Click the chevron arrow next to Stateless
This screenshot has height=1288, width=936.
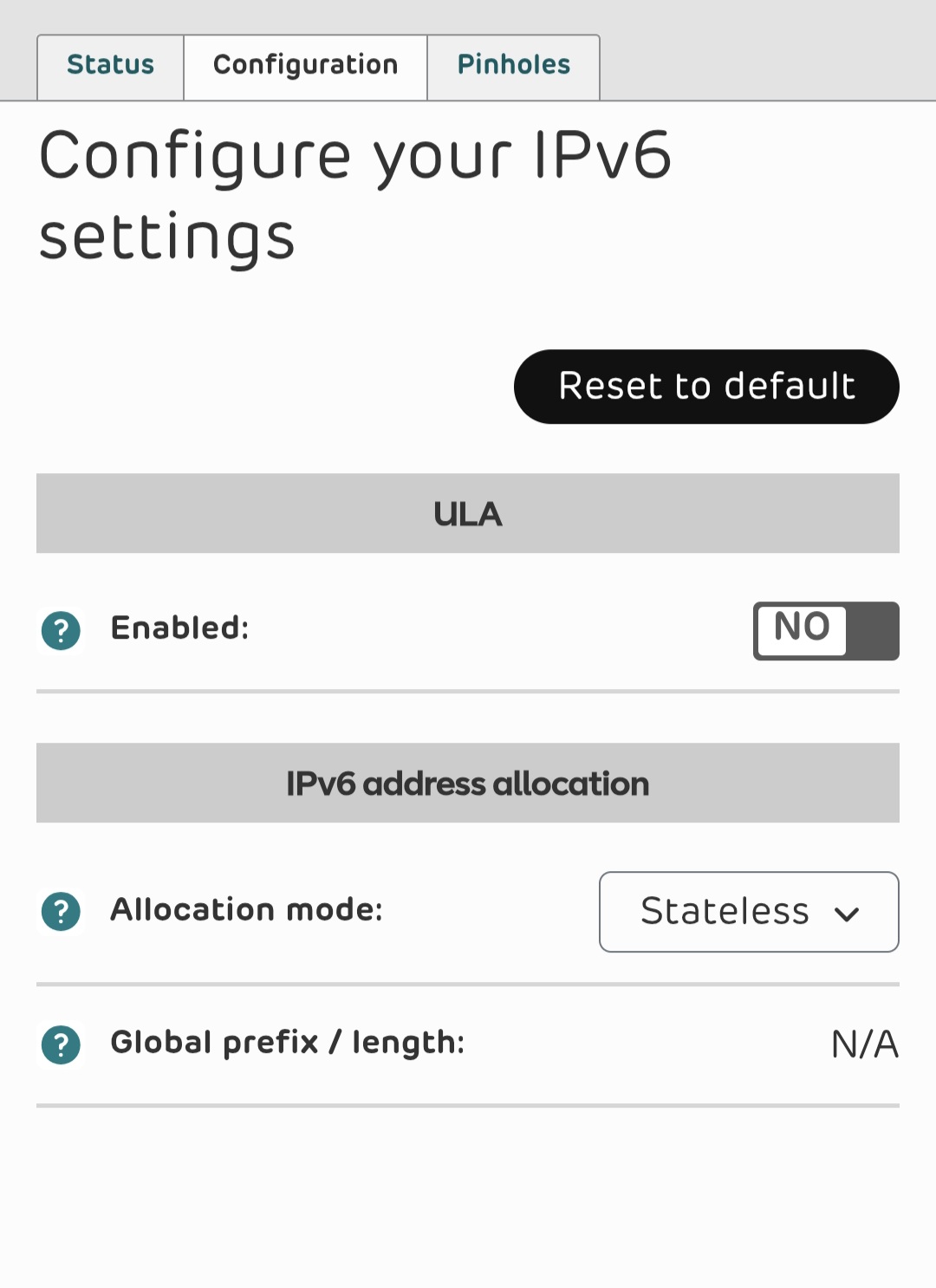pyautogui.click(x=847, y=914)
